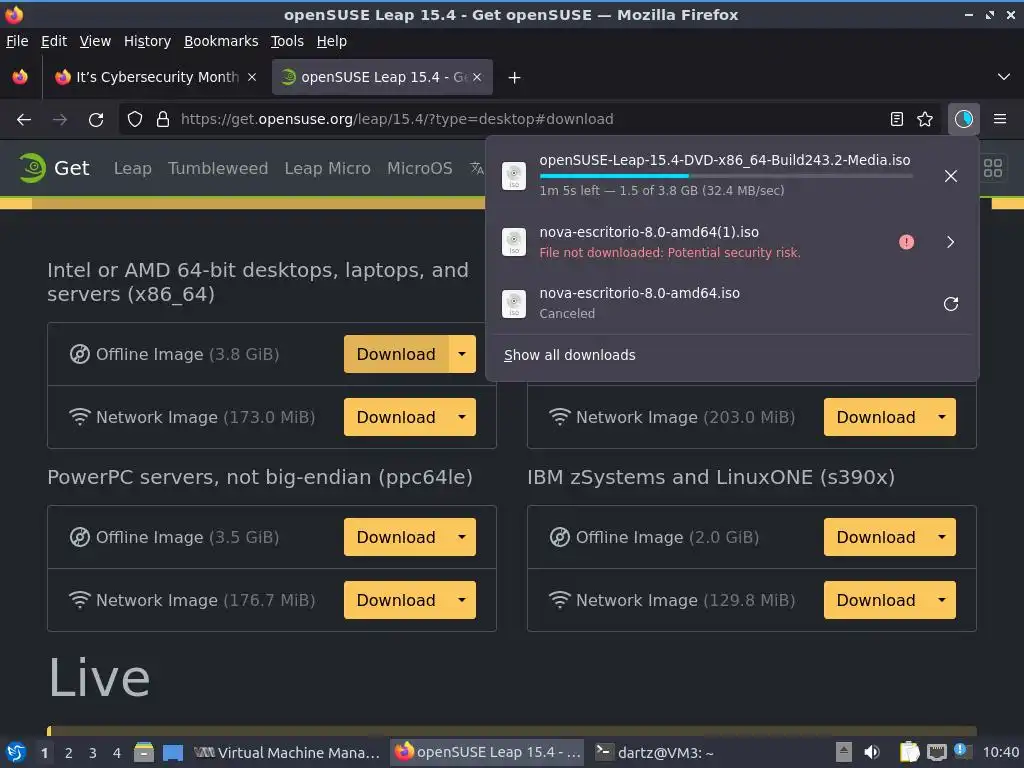Expand dropdown for 129.8 MiB Network Image
The image size is (1024, 768).
pos(942,600)
